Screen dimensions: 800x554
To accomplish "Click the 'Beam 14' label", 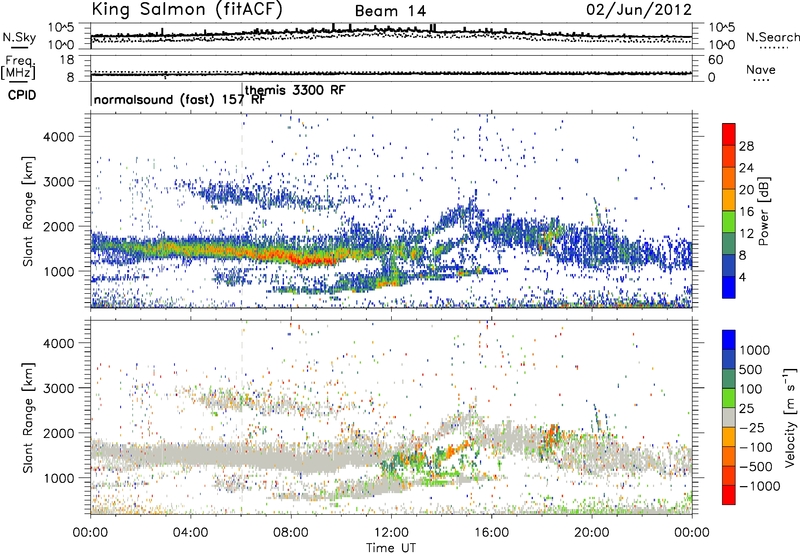I will pos(390,11).
